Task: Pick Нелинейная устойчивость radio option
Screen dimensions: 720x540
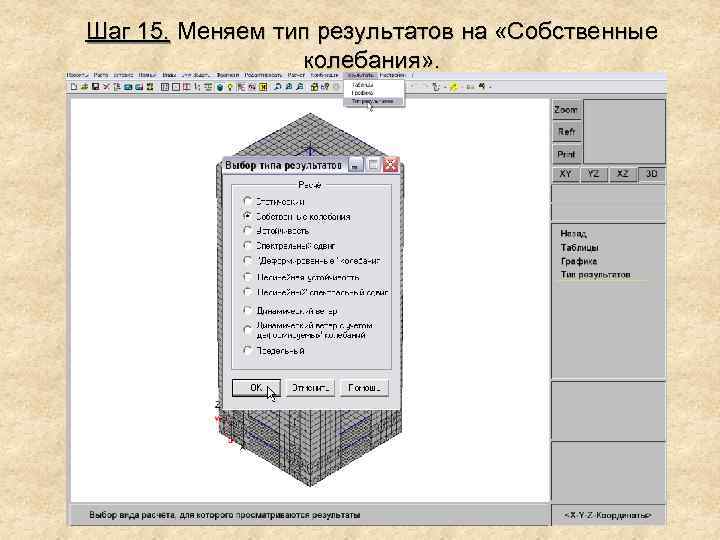Action: pyautogui.click(x=248, y=277)
